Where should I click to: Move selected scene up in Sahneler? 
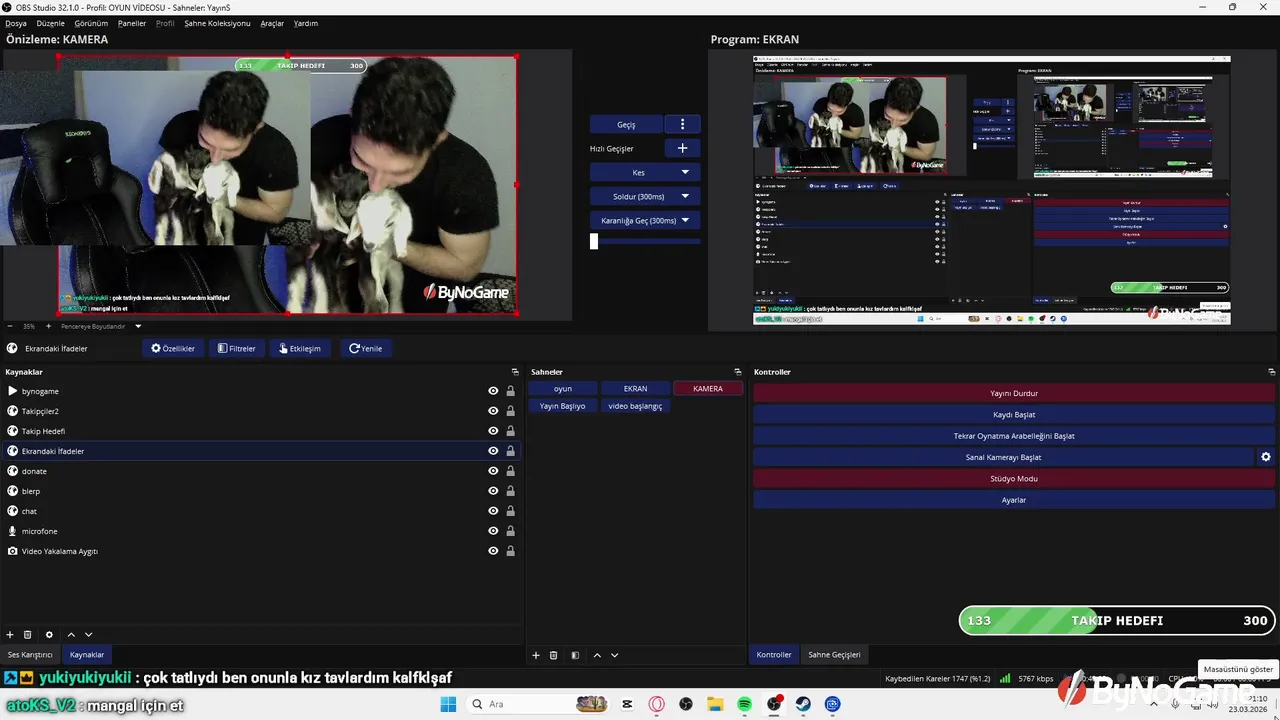click(x=597, y=655)
